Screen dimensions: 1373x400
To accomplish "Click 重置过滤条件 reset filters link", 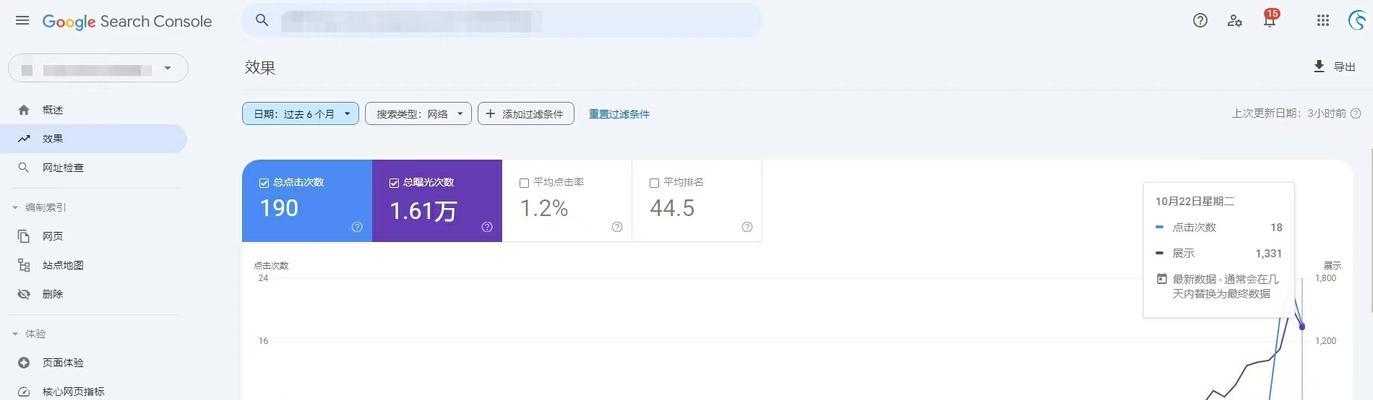I will pyautogui.click(x=619, y=114).
